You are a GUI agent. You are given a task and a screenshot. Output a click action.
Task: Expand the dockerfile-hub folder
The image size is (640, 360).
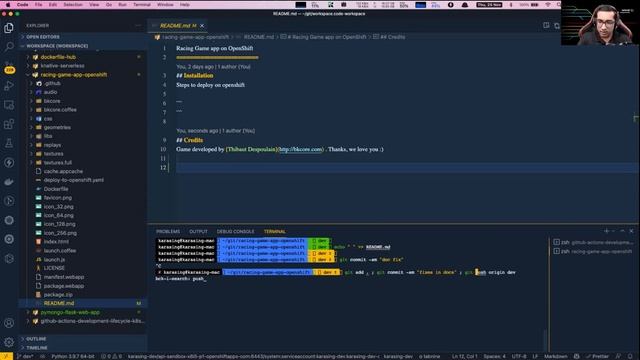pyautogui.click(x=58, y=57)
